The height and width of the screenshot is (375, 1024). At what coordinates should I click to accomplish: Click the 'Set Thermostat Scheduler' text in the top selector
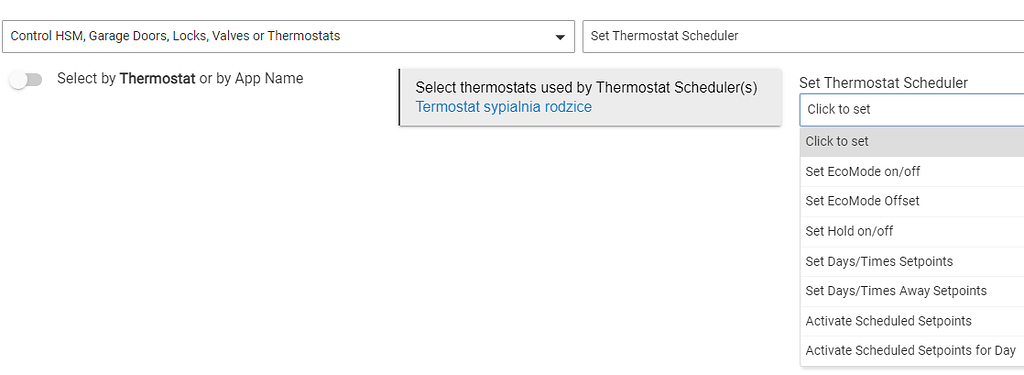664,36
